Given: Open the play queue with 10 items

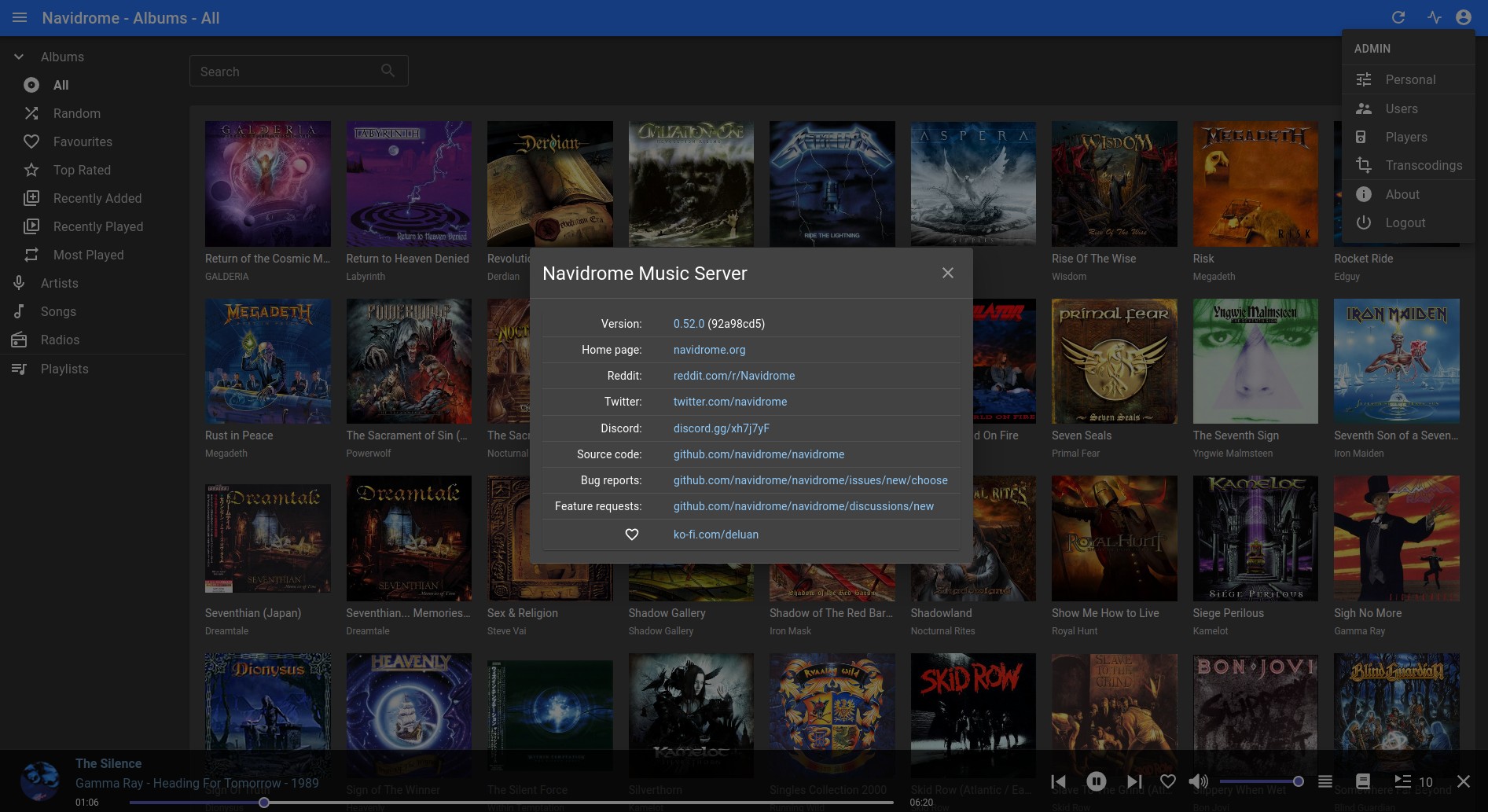Looking at the screenshot, I should coord(1413,781).
